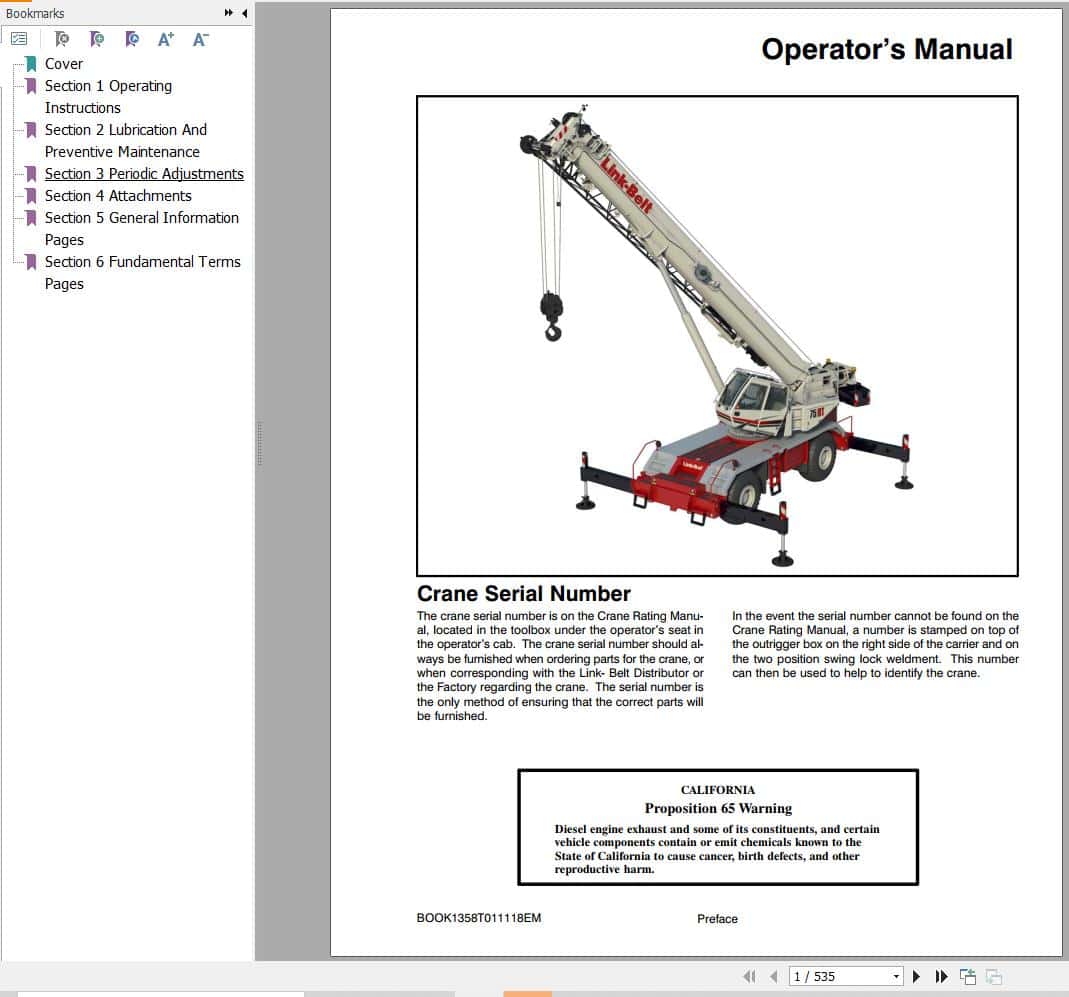Screen dimensions: 1069x997
Task: Open the page number dropdown
Action: [x=897, y=976]
